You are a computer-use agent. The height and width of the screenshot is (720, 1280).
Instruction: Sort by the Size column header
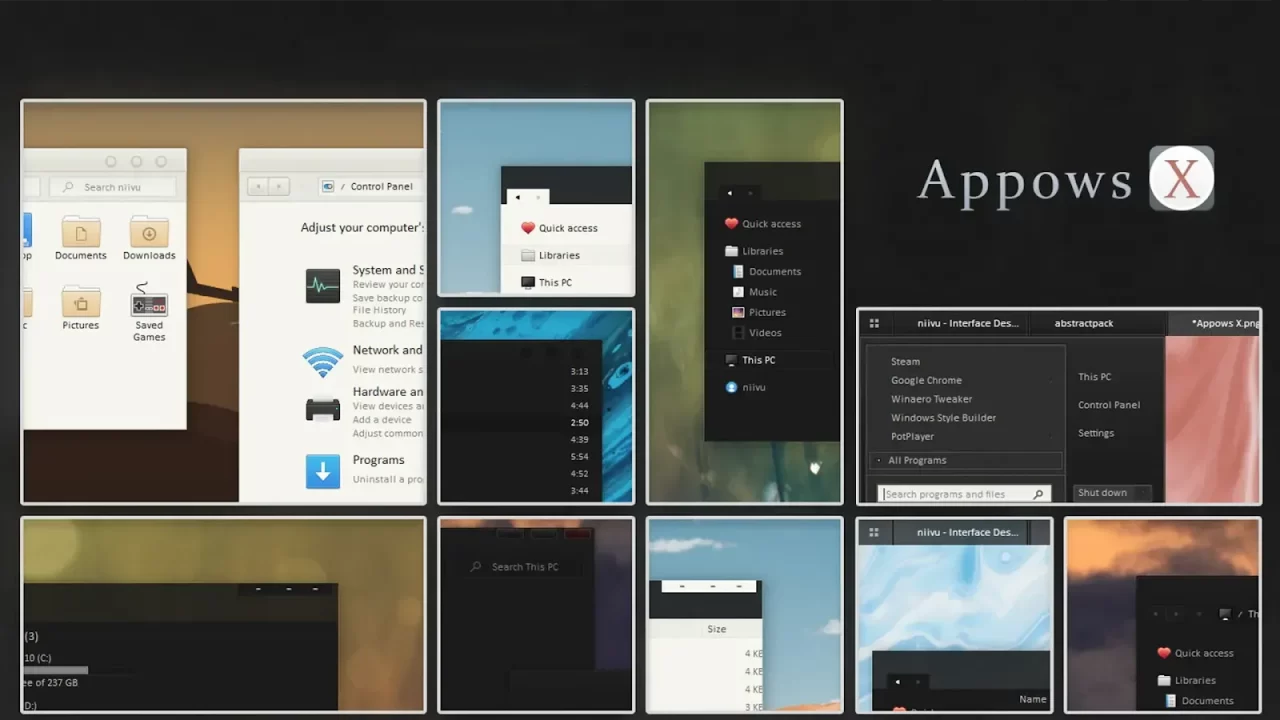click(x=716, y=629)
